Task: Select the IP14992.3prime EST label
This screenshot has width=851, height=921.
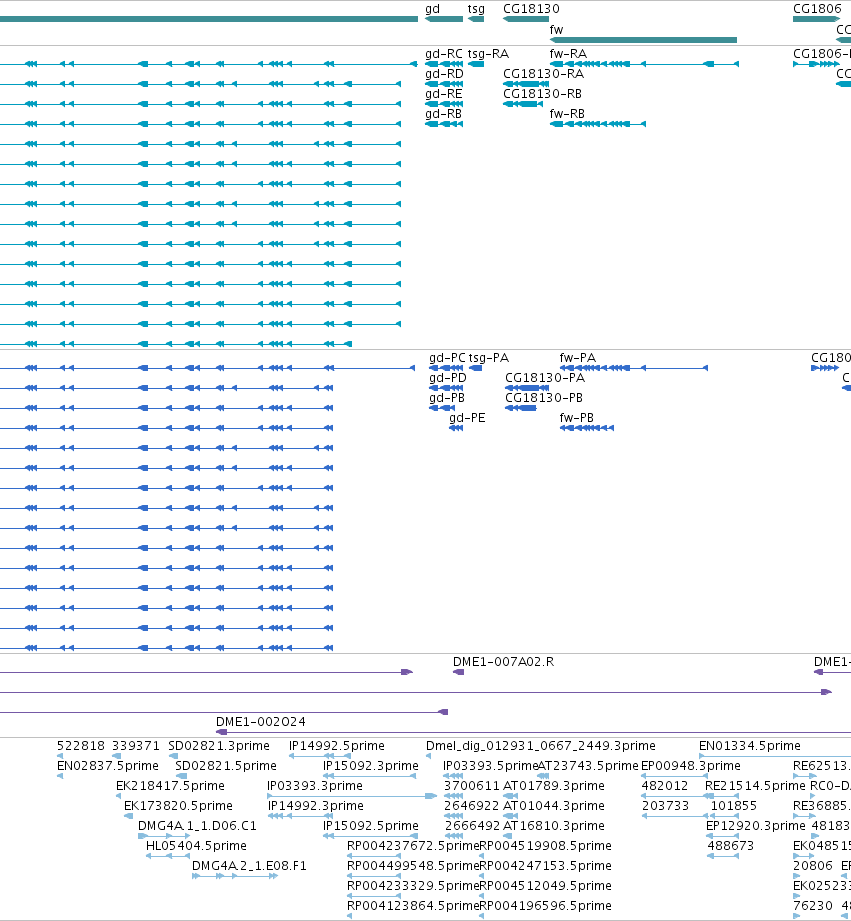Action: point(316,806)
